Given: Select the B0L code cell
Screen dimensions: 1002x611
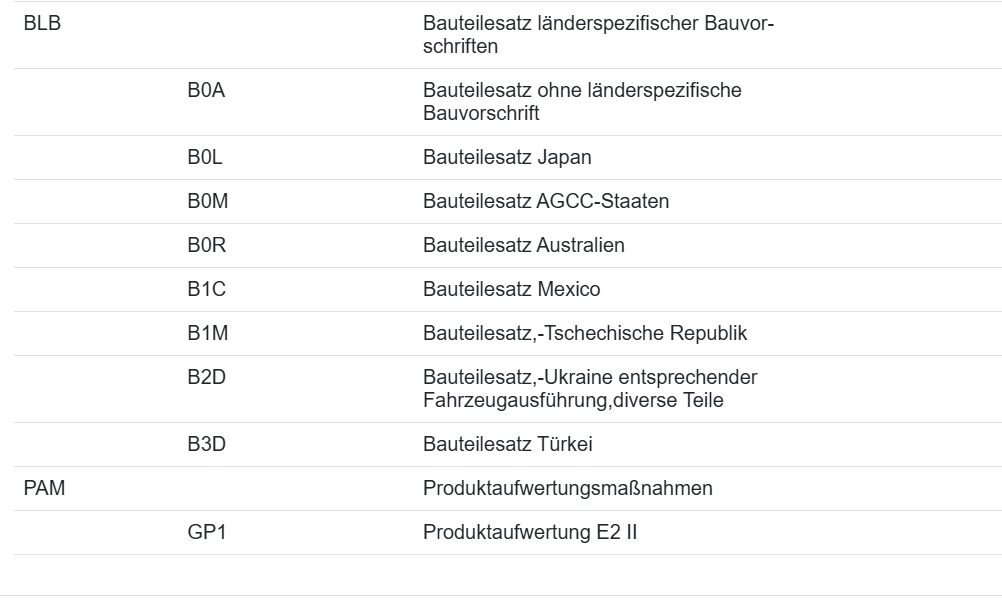Looking at the screenshot, I should tap(205, 158).
